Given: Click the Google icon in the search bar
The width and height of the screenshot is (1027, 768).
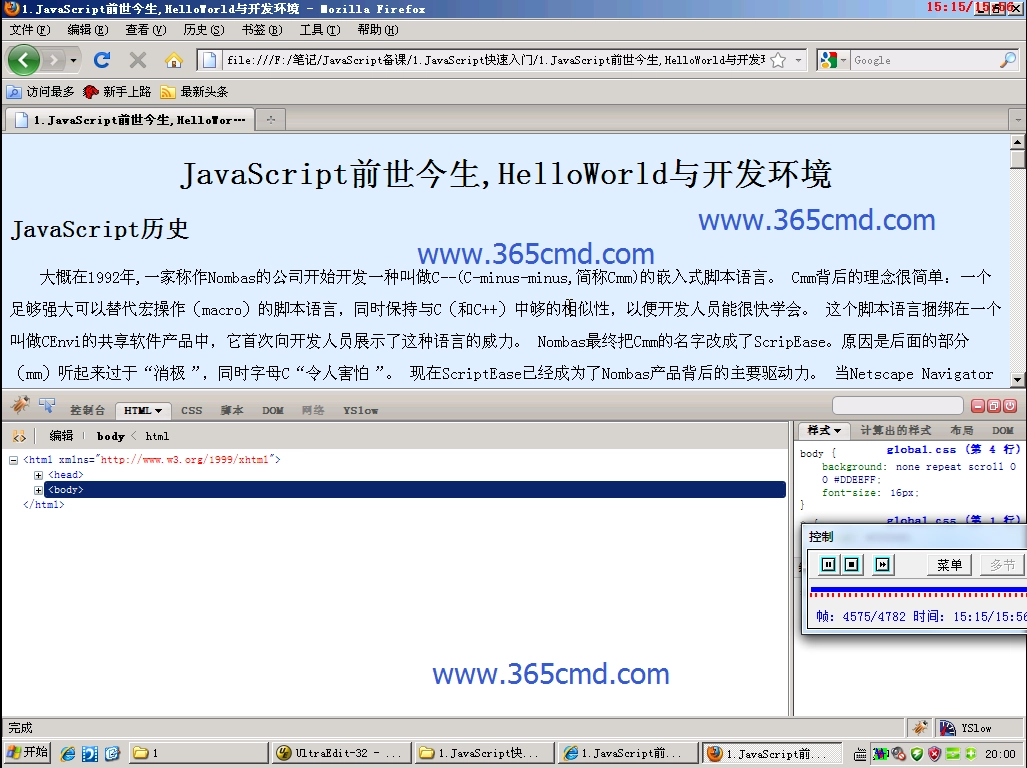Looking at the screenshot, I should tap(828, 59).
